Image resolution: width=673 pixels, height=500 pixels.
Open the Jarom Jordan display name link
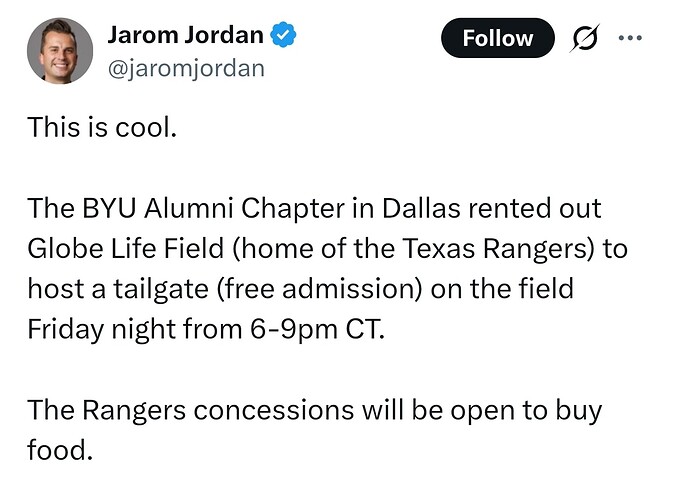coord(185,37)
